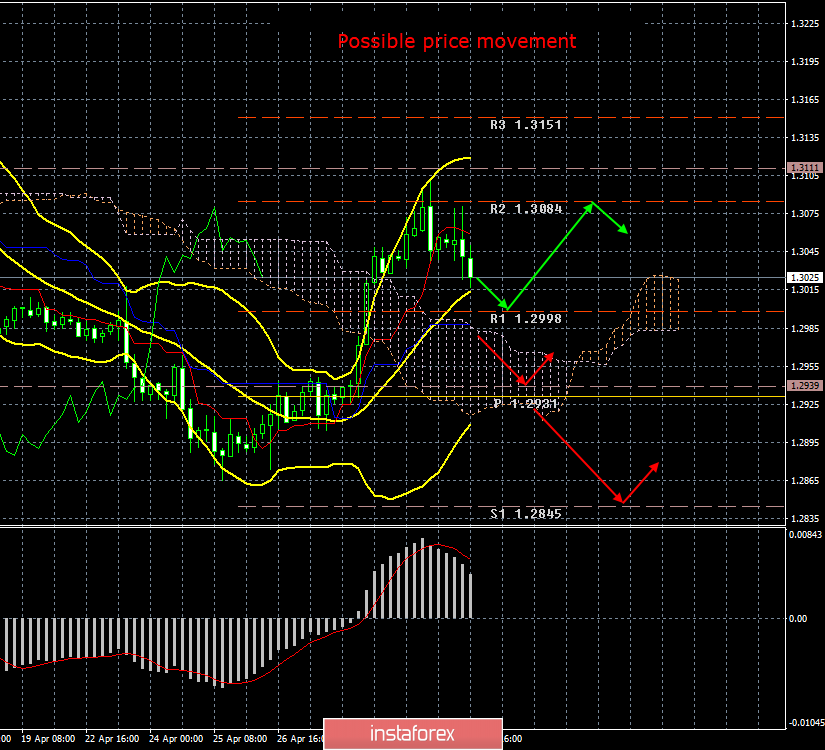Click the 1.3075 price axis label
This screenshot has height=750, width=825.
tap(805, 214)
